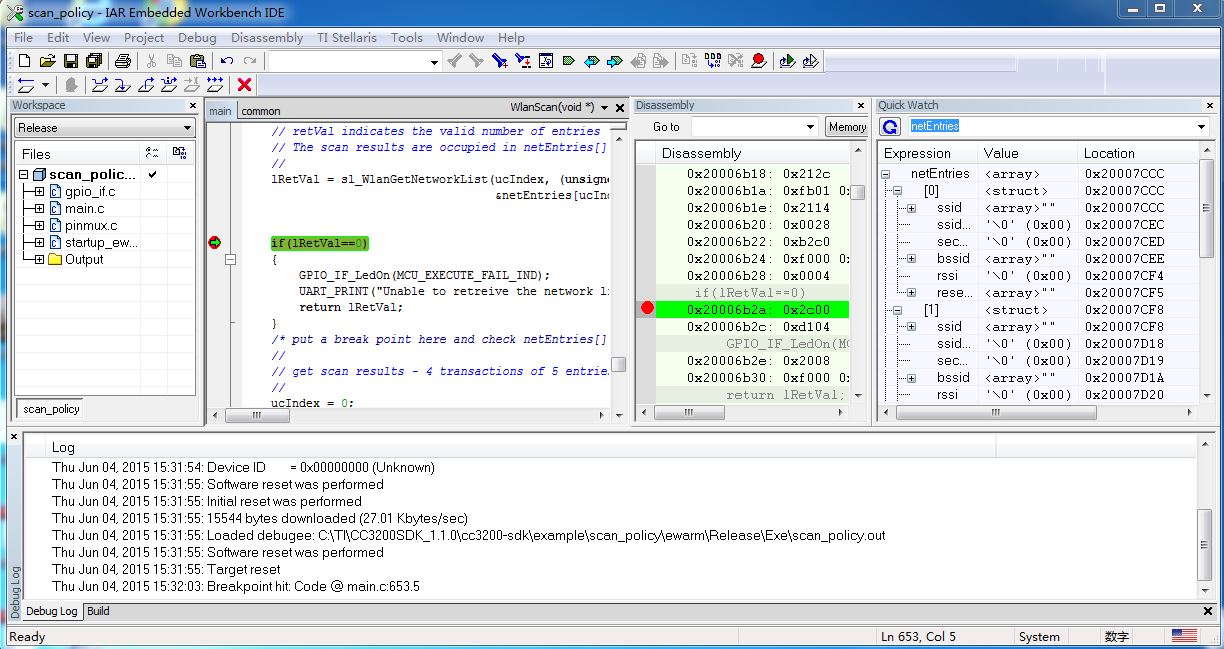Switch to the Build tab in the log pane
The width and height of the screenshot is (1224, 649).
coord(98,611)
